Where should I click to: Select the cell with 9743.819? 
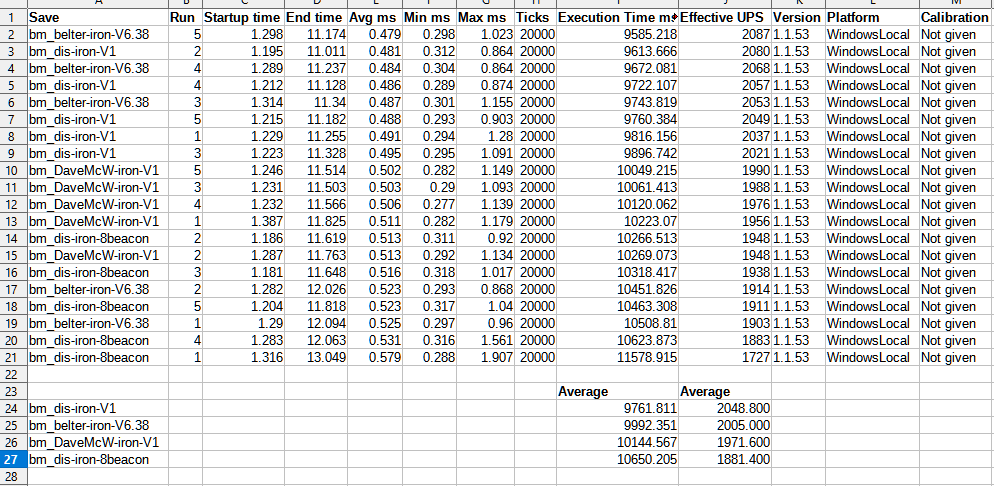(617, 103)
